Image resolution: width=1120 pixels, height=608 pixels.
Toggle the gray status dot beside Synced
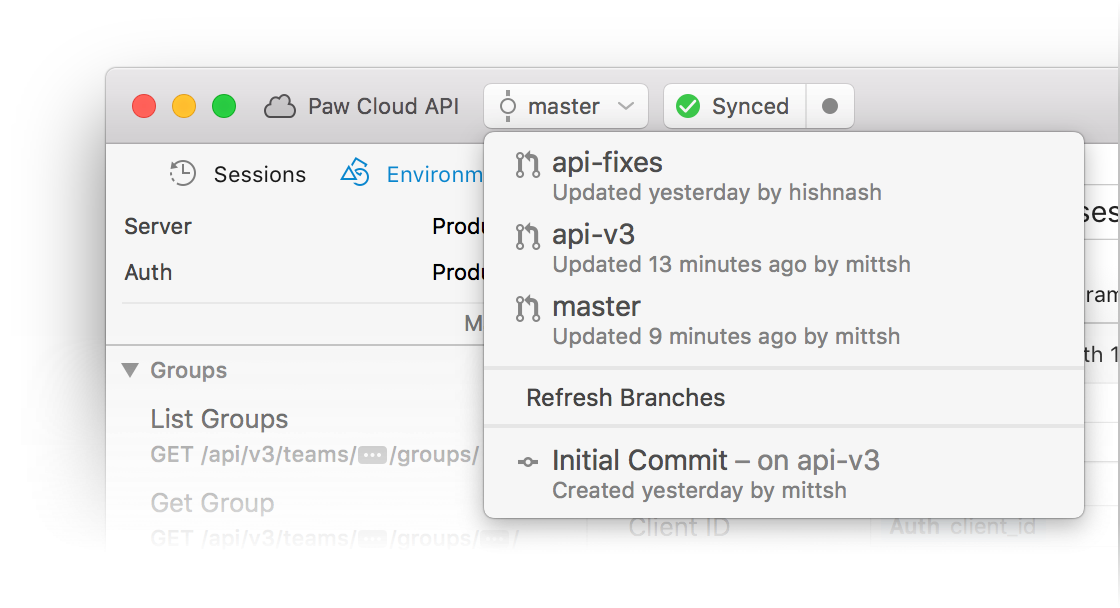point(831,105)
